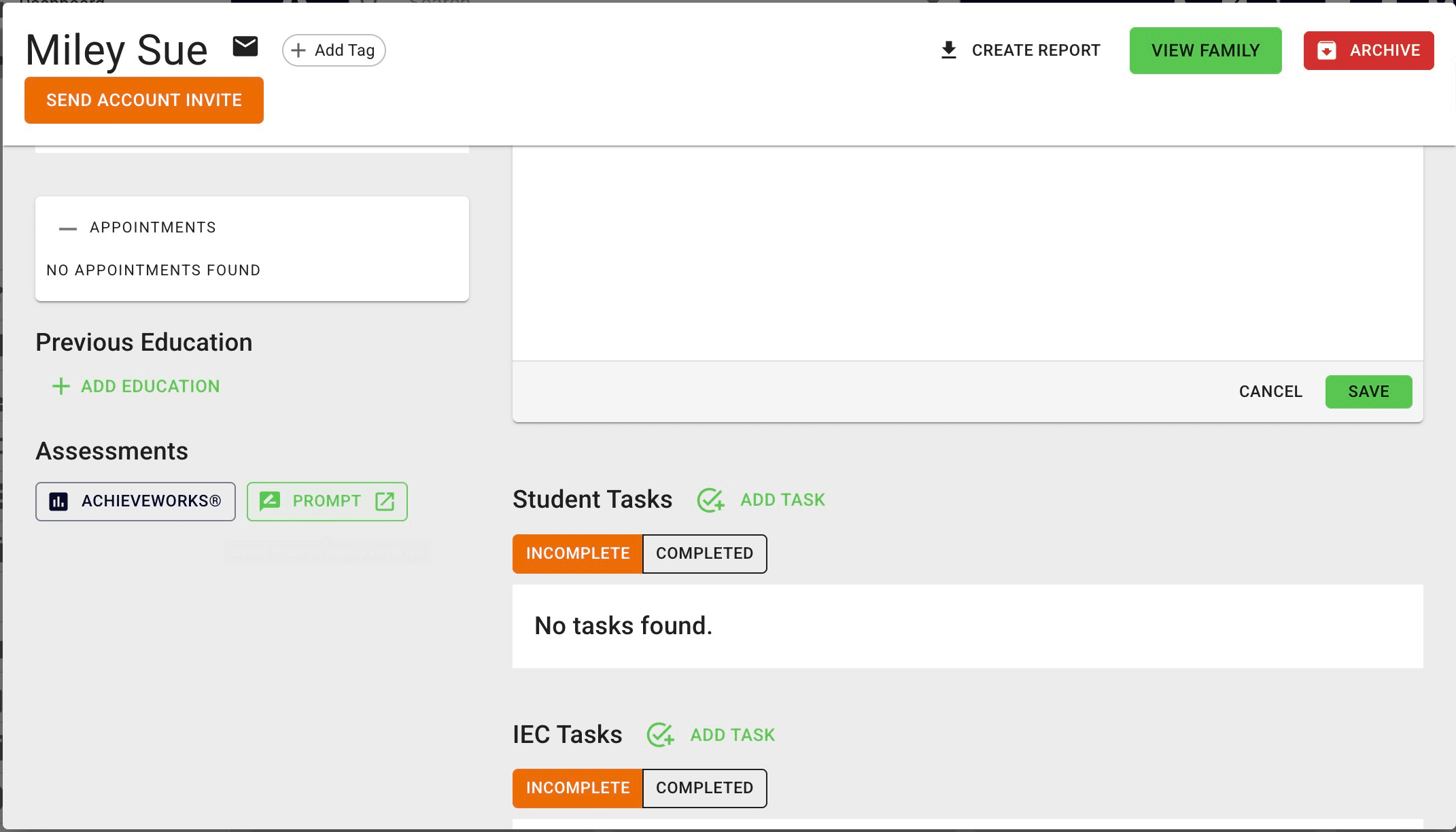
Task: Select the VIEW FAMILY button
Action: [x=1204, y=50]
